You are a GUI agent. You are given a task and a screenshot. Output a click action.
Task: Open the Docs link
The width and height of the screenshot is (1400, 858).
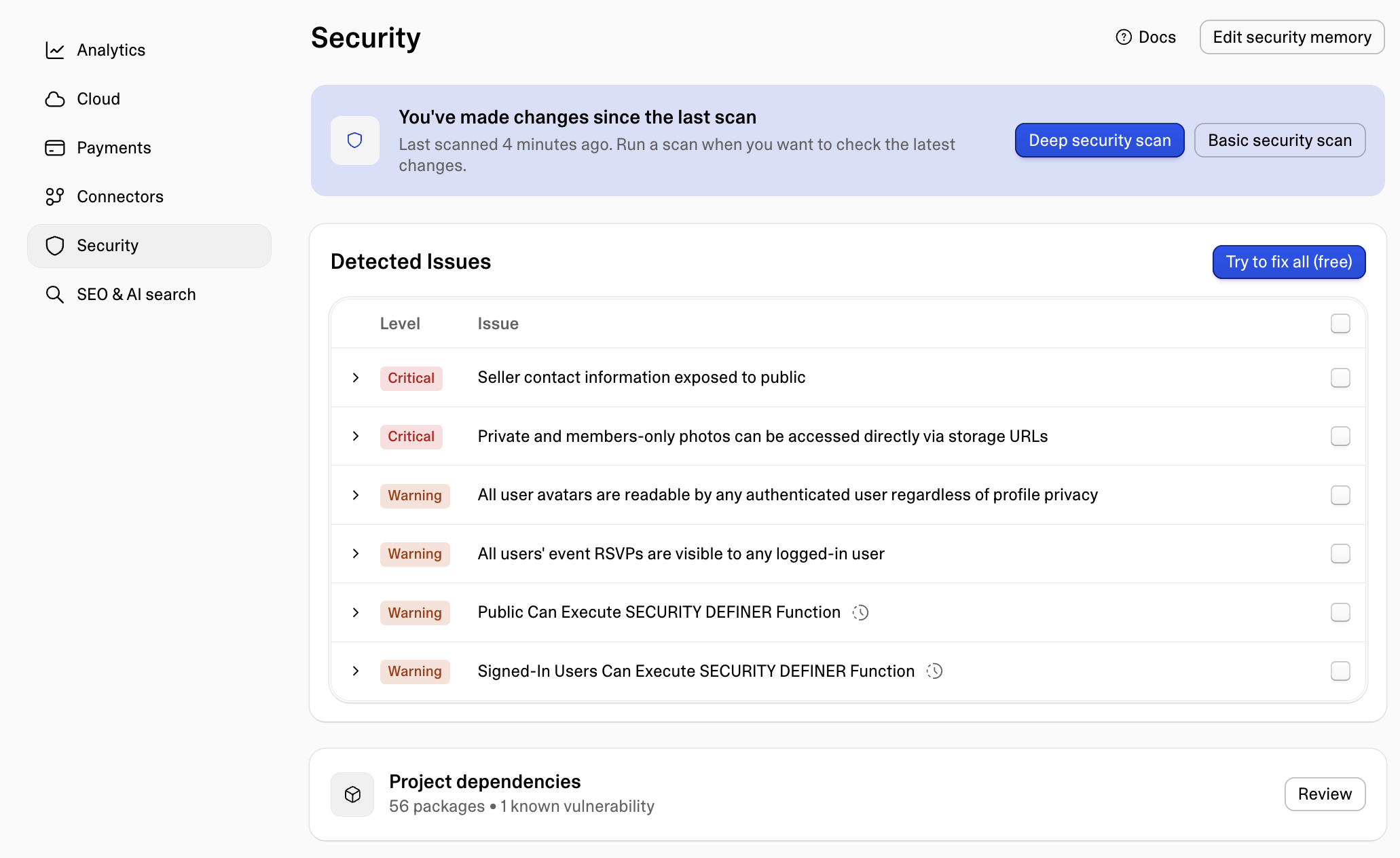tap(1146, 37)
